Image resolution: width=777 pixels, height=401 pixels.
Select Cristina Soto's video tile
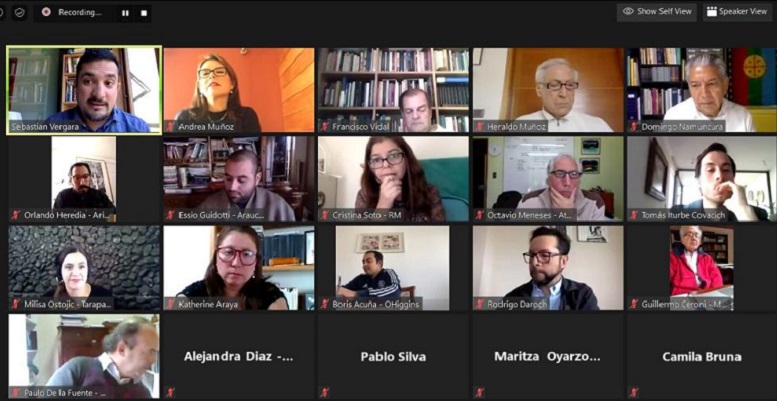pos(393,179)
